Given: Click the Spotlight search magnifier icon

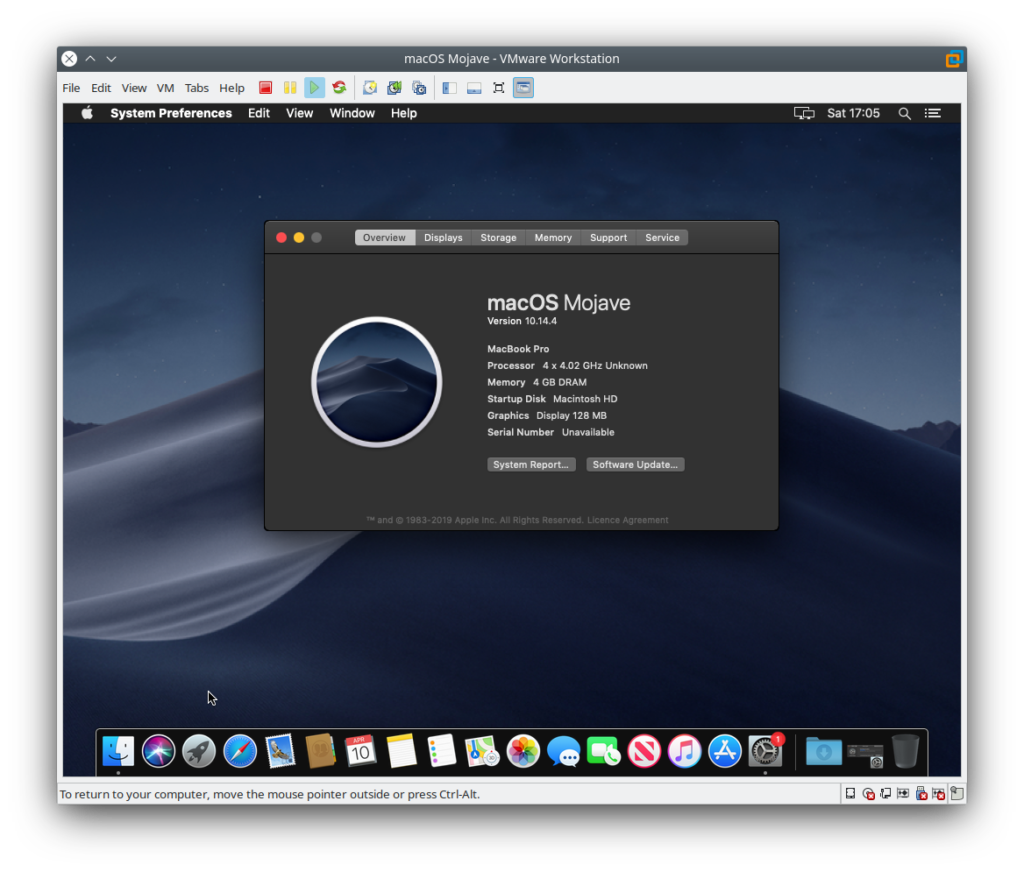Looking at the screenshot, I should [x=904, y=114].
